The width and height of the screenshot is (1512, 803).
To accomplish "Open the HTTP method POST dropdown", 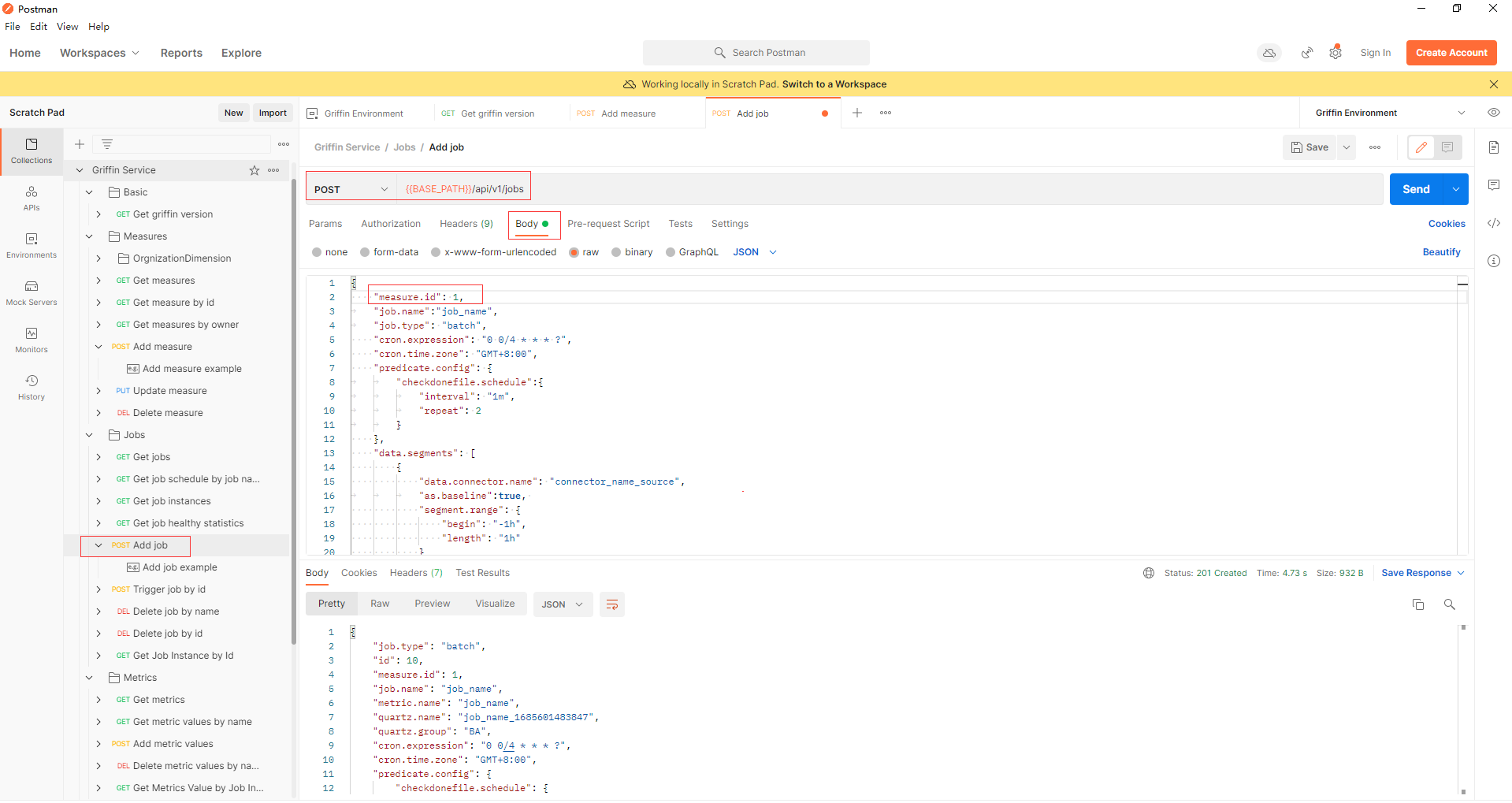I will point(351,189).
